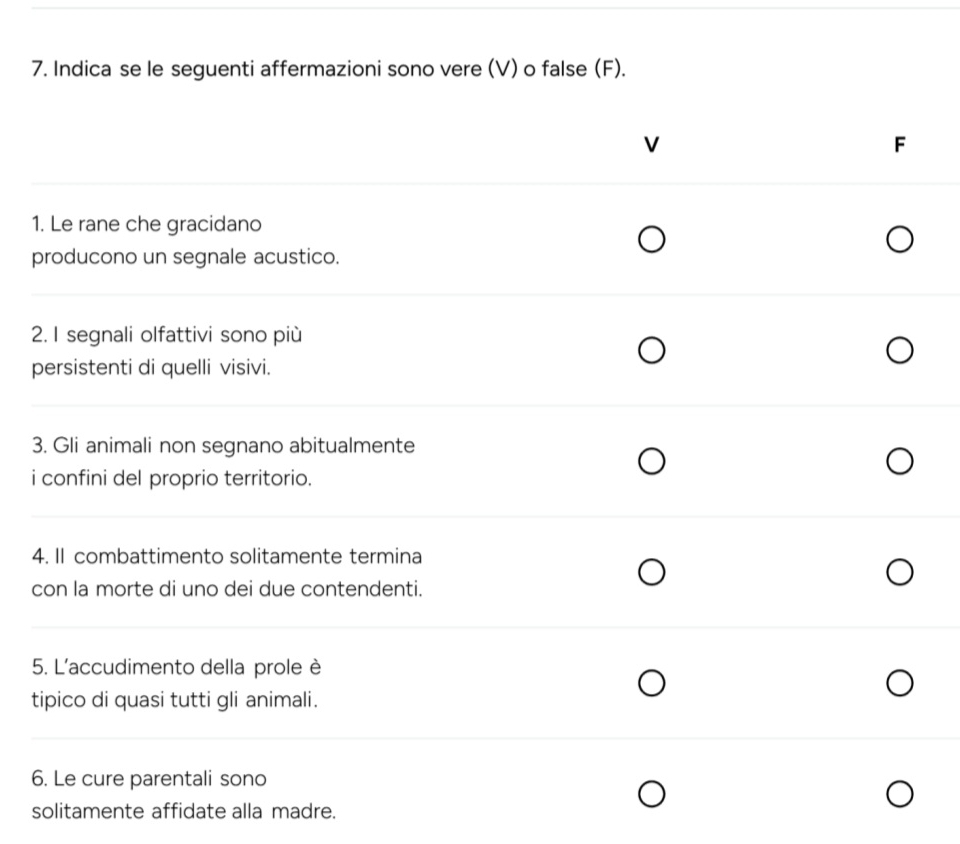Mark combat statement 4 as false (F)
This screenshot has width=960, height=844.
pos(899,572)
